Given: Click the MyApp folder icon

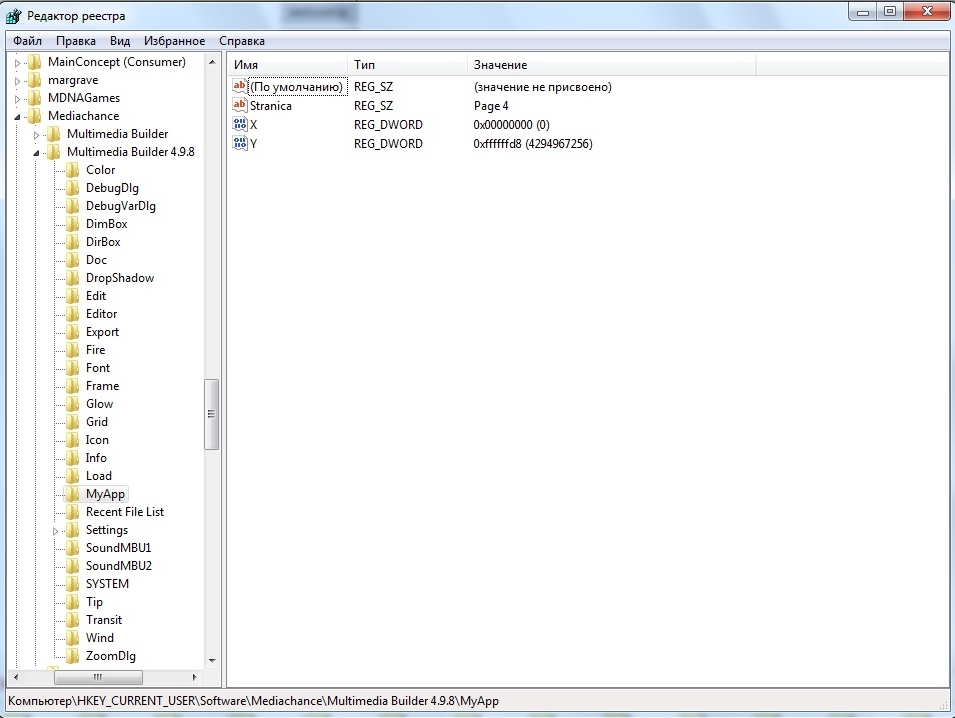Looking at the screenshot, I should tap(72, 493).
